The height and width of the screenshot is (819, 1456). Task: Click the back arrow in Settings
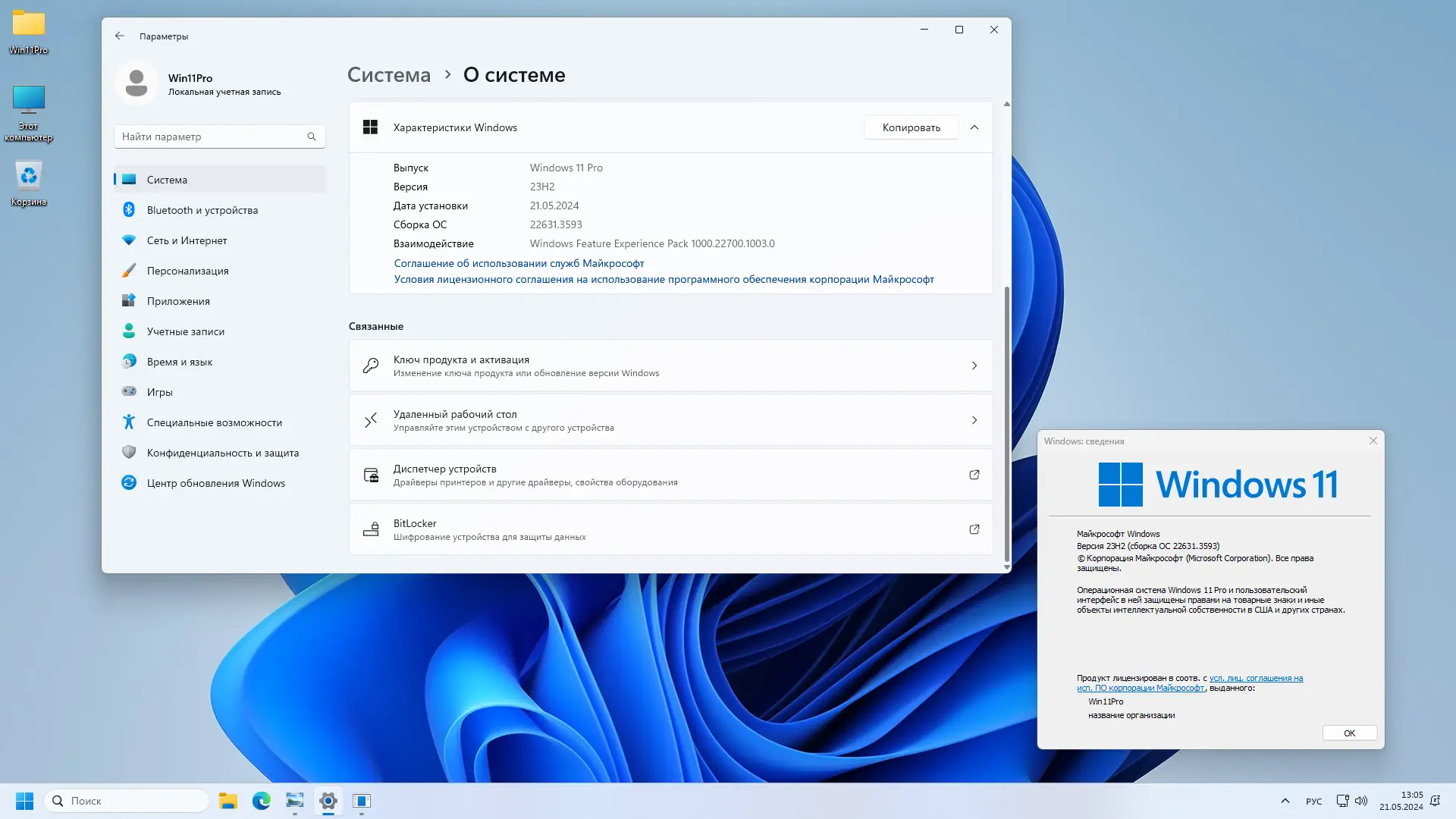120,36
